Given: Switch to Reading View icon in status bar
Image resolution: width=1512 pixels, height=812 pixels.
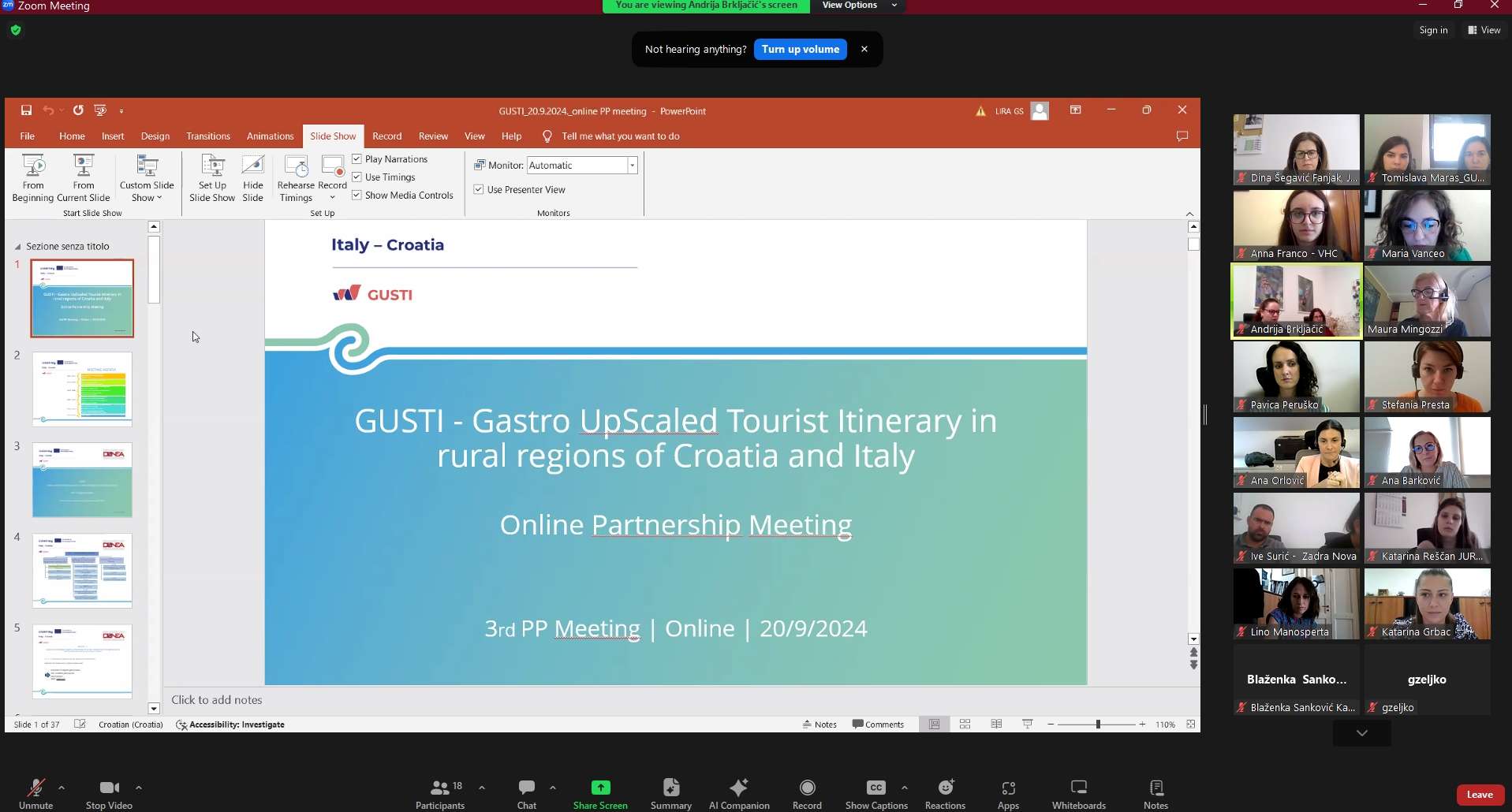Looking at the screenshot, I should (996, 724).
